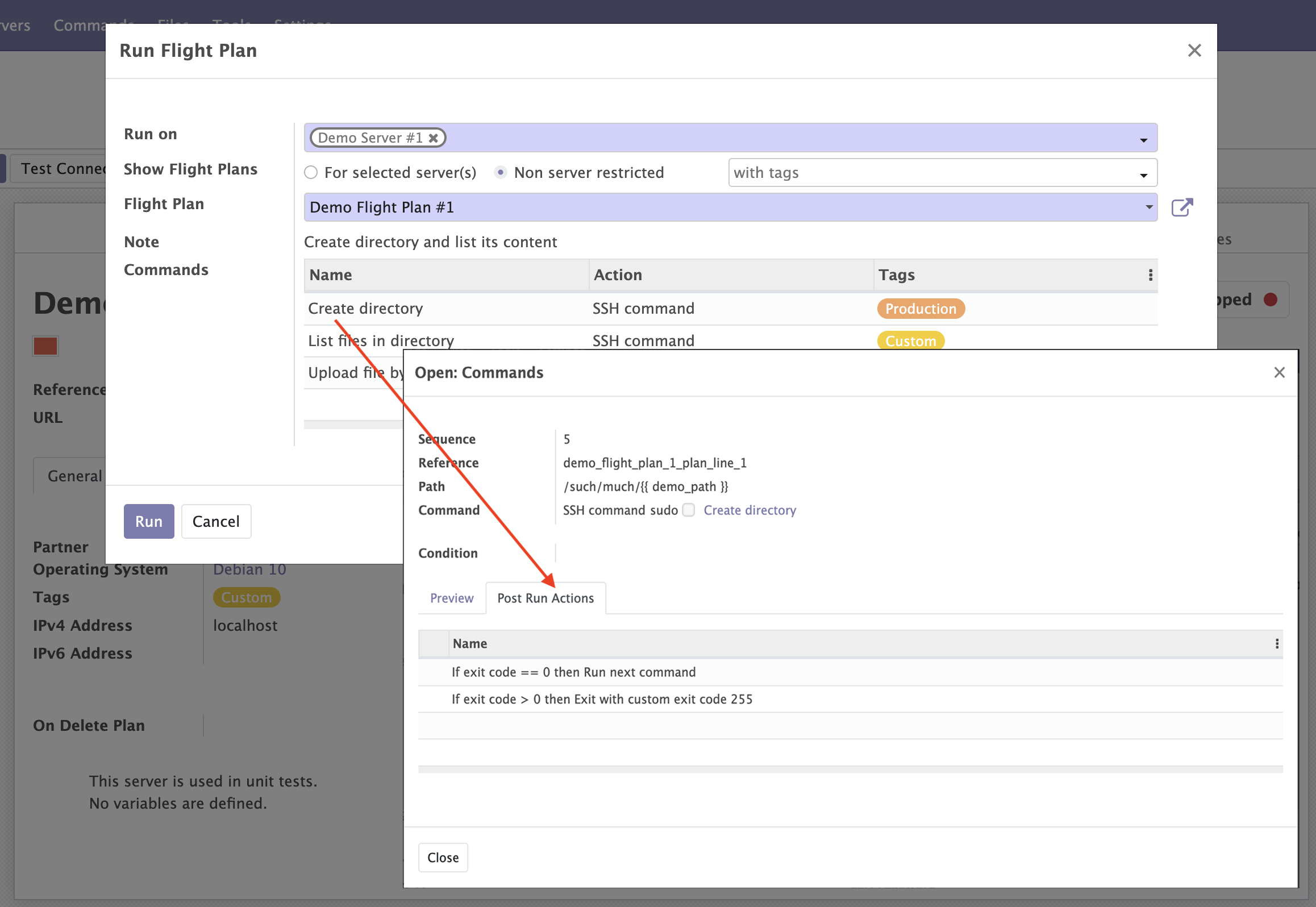
Task: Click the yellow Custom tag badge
Action: point(910,340)
